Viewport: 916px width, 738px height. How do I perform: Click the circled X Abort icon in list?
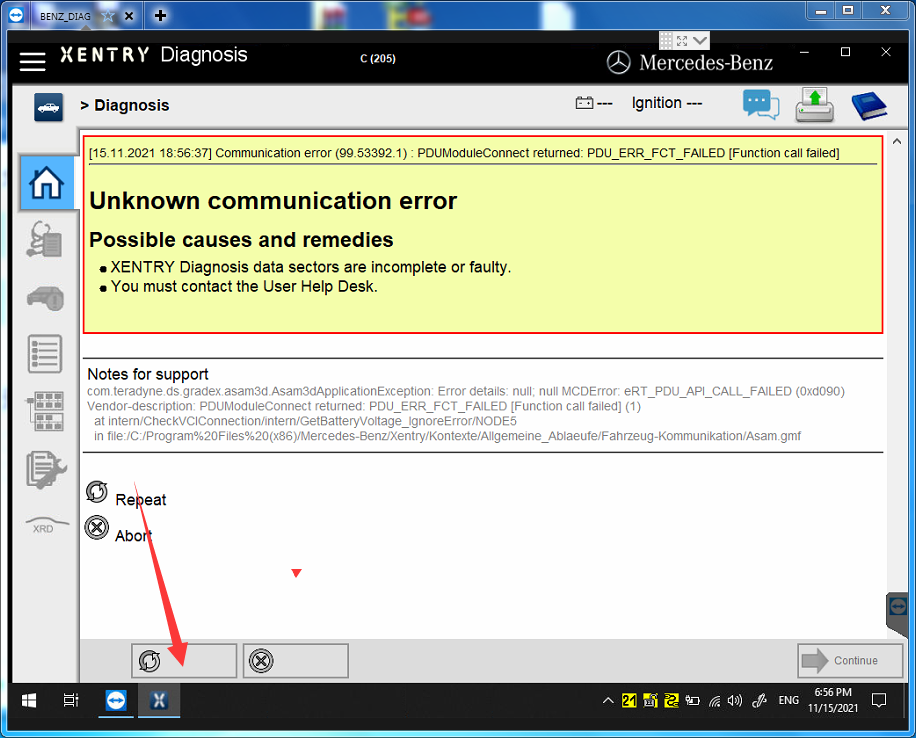96,528
